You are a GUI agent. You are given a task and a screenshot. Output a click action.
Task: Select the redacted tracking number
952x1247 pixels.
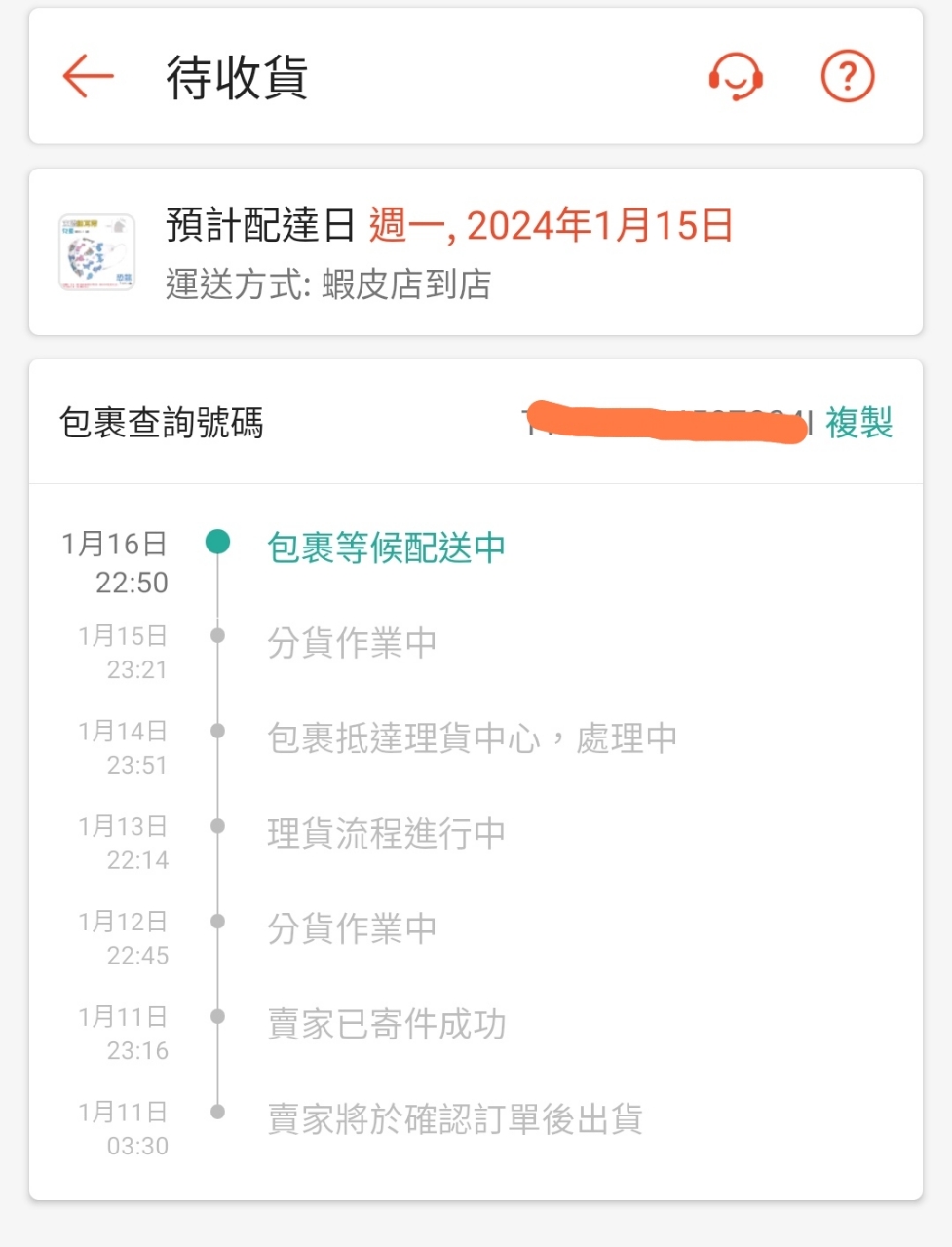tap(667, 422)
